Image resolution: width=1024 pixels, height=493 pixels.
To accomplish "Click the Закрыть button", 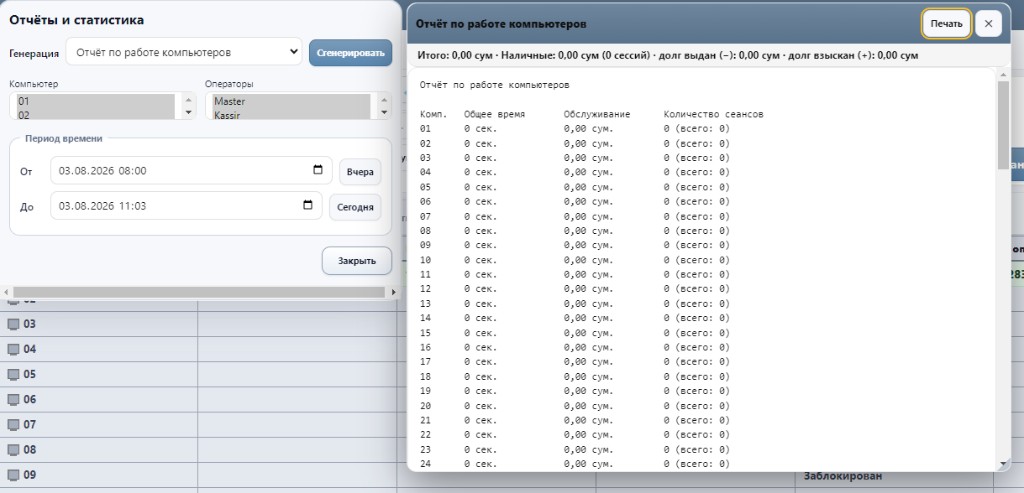I will point(357,261).
